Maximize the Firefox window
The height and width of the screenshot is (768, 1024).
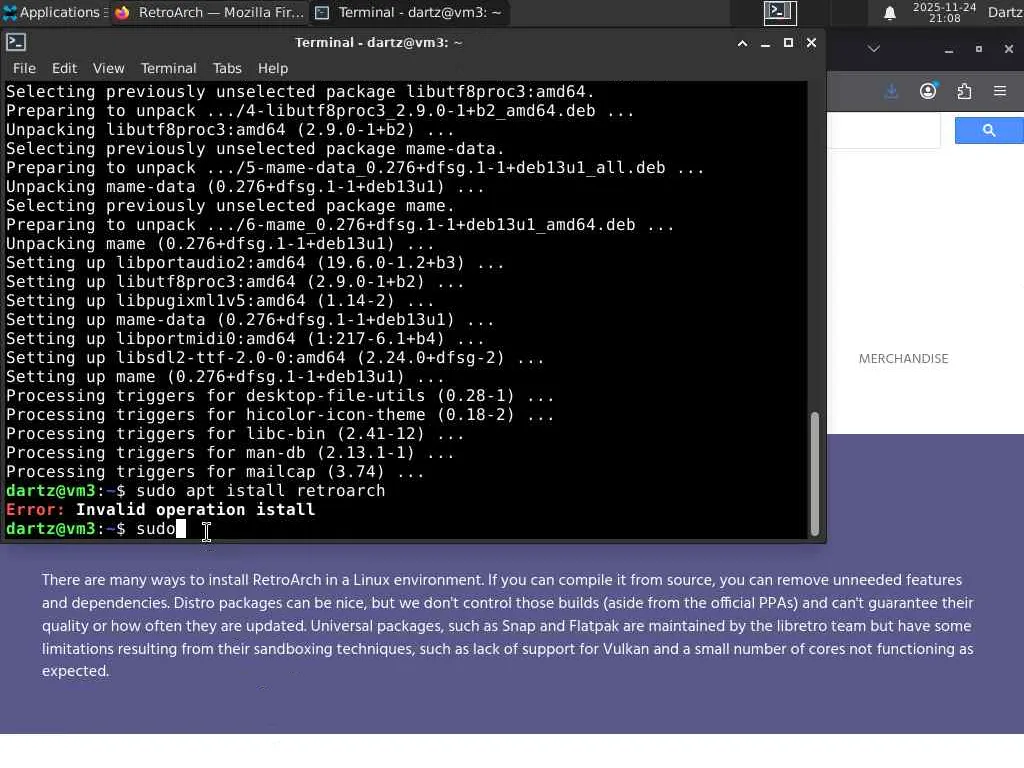click(978, 50)
